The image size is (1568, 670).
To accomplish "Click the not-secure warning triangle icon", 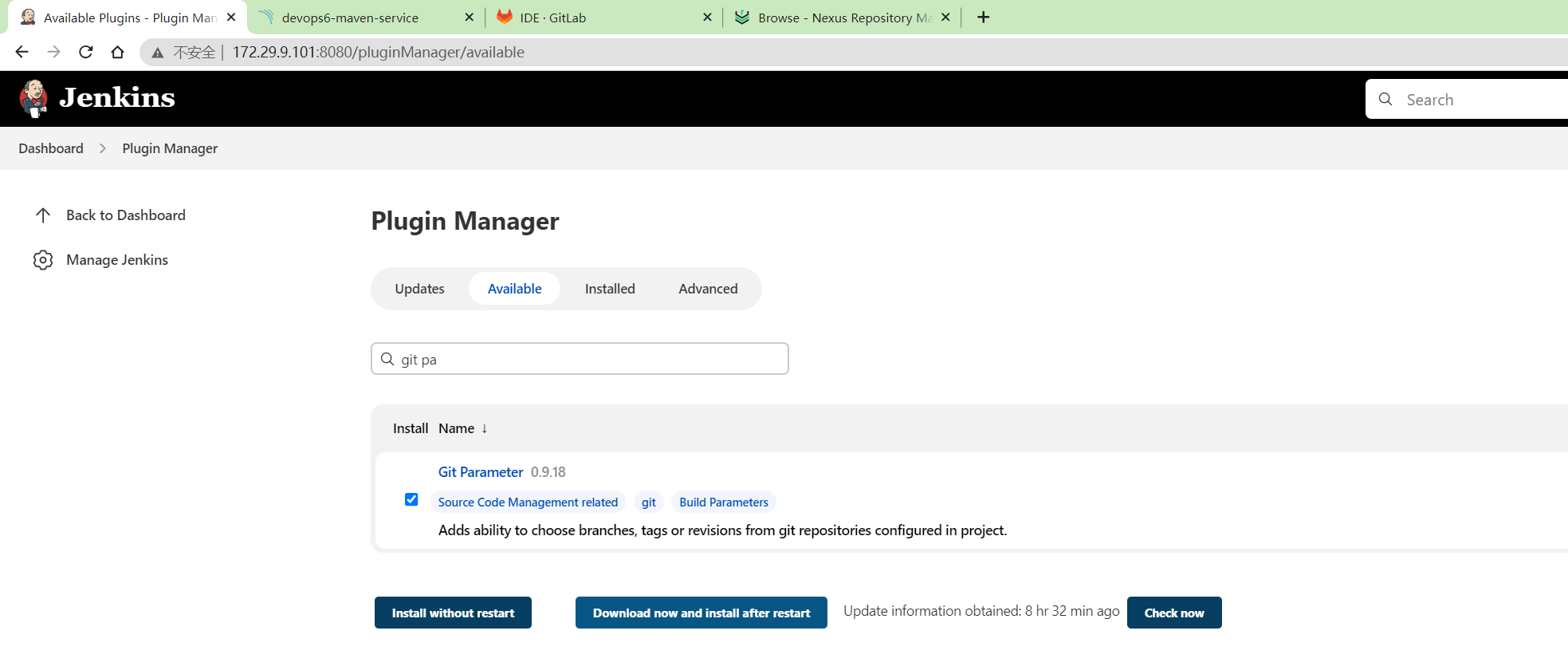I will tap(158, 53).
